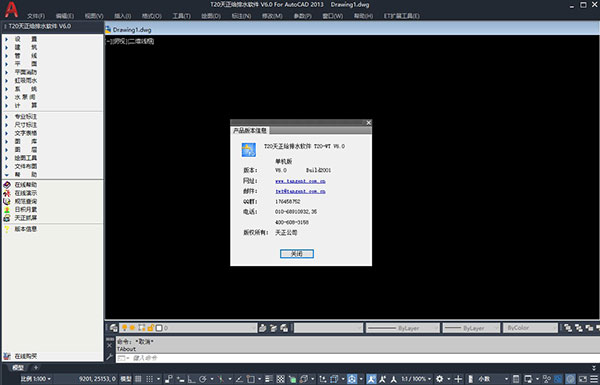
Task: Click the status bar settings gear icon
Action: coord(440,379)
